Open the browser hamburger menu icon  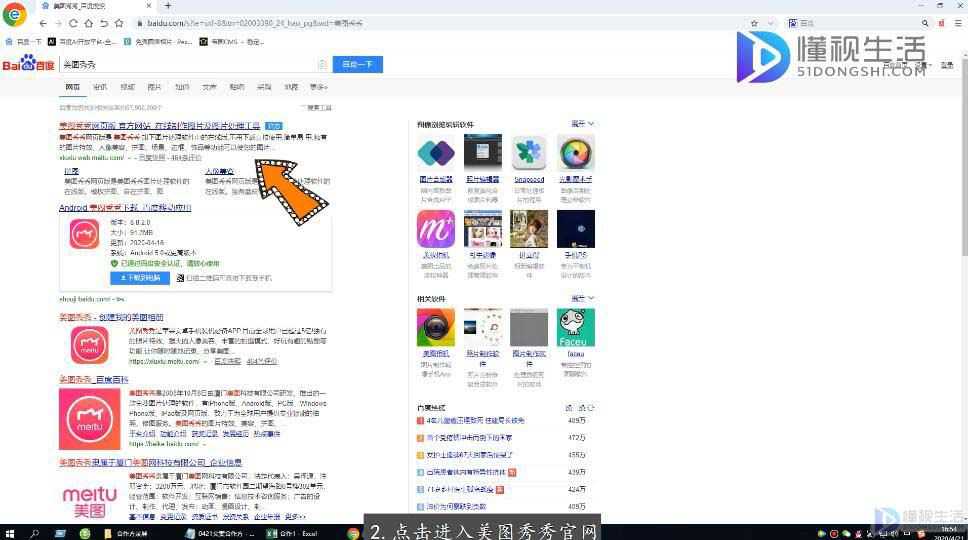pos(958,23)
